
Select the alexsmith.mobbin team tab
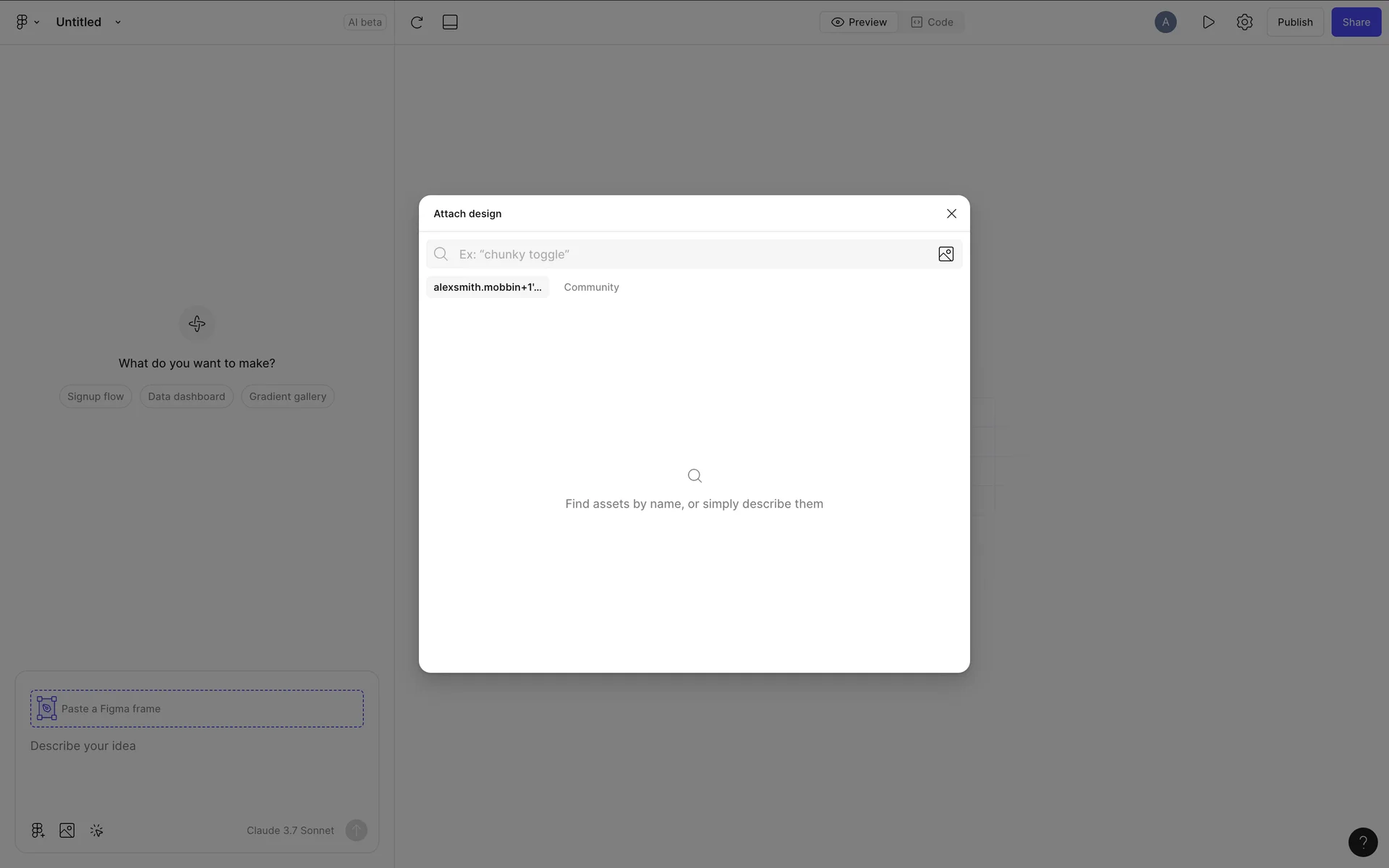487,287
